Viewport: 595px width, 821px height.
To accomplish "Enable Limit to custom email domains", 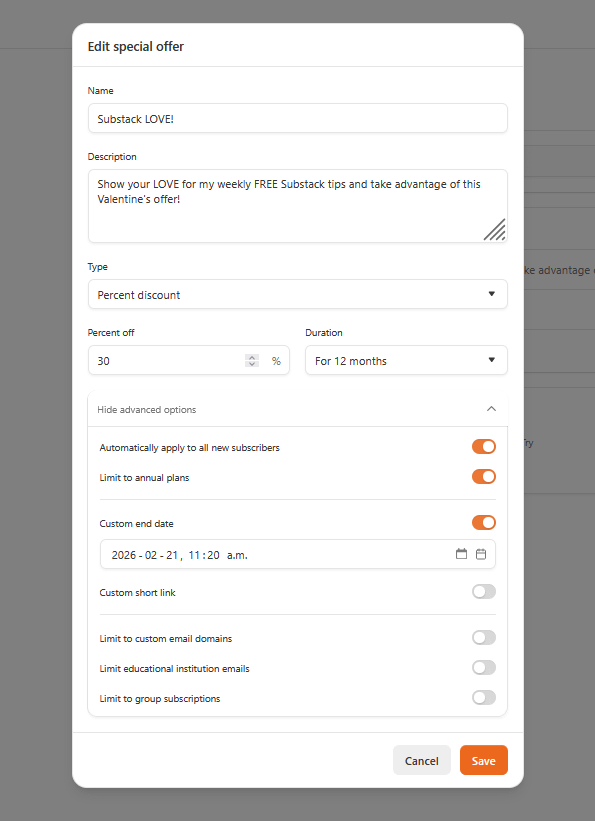I will [483, 638].
